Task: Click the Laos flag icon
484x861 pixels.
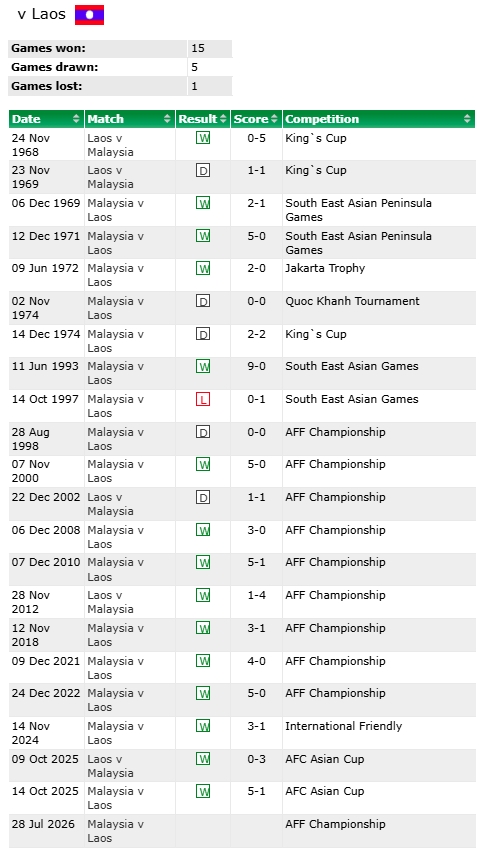Action: click(90, 15)
